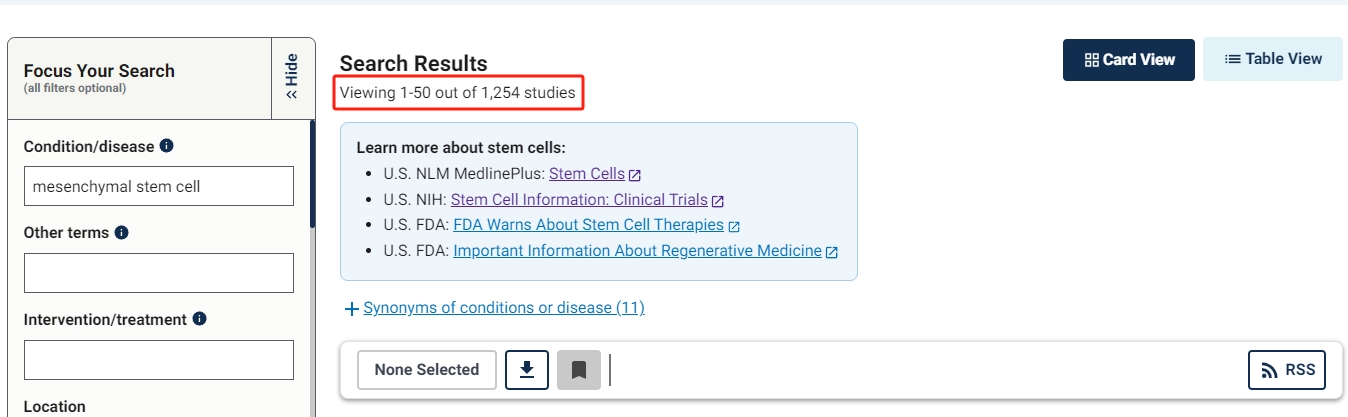Click the Condition/disease info icon

pyautogui.click(x=167, y=146)
